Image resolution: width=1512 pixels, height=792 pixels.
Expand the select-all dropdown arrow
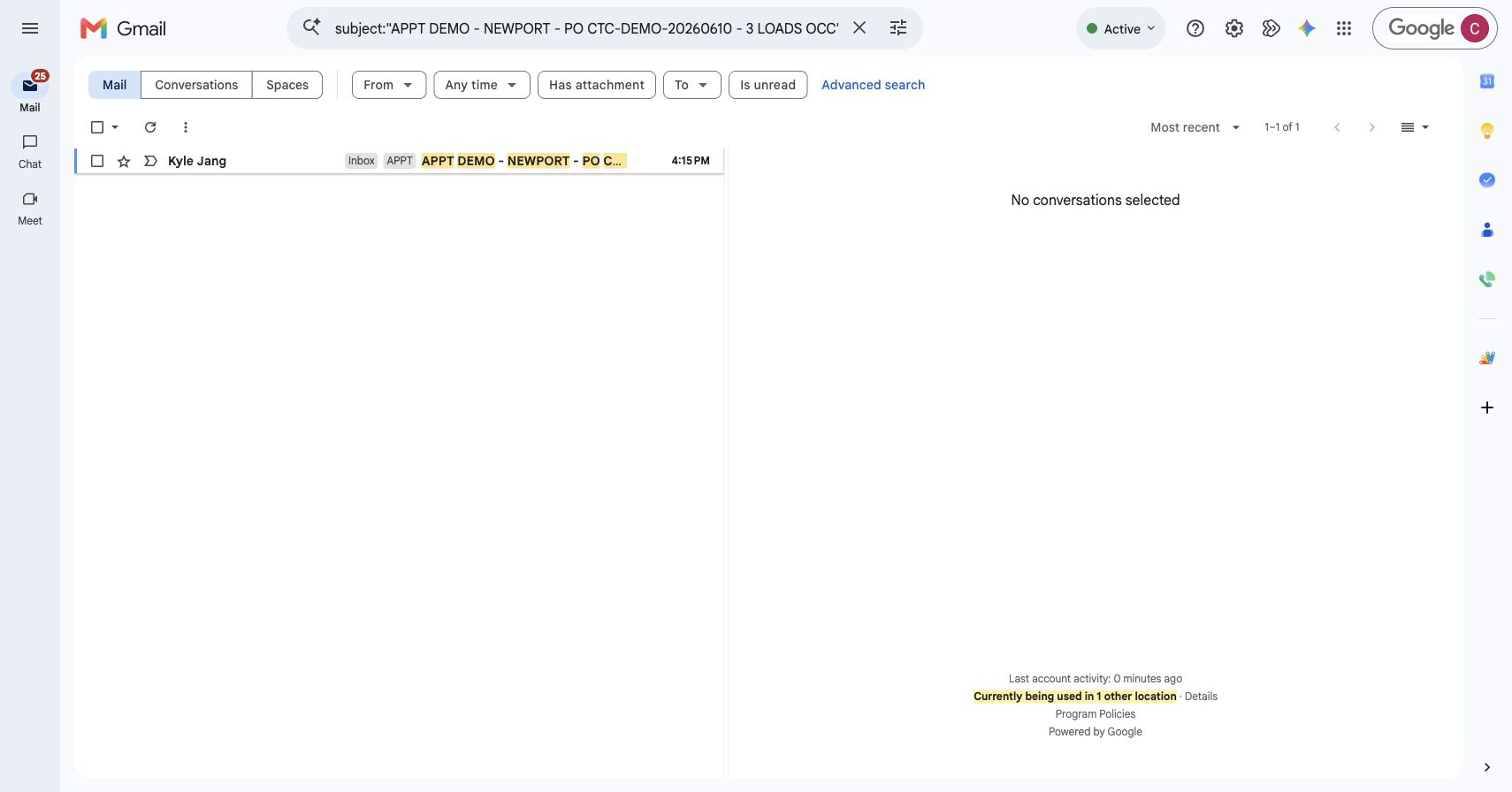(115, 127)
